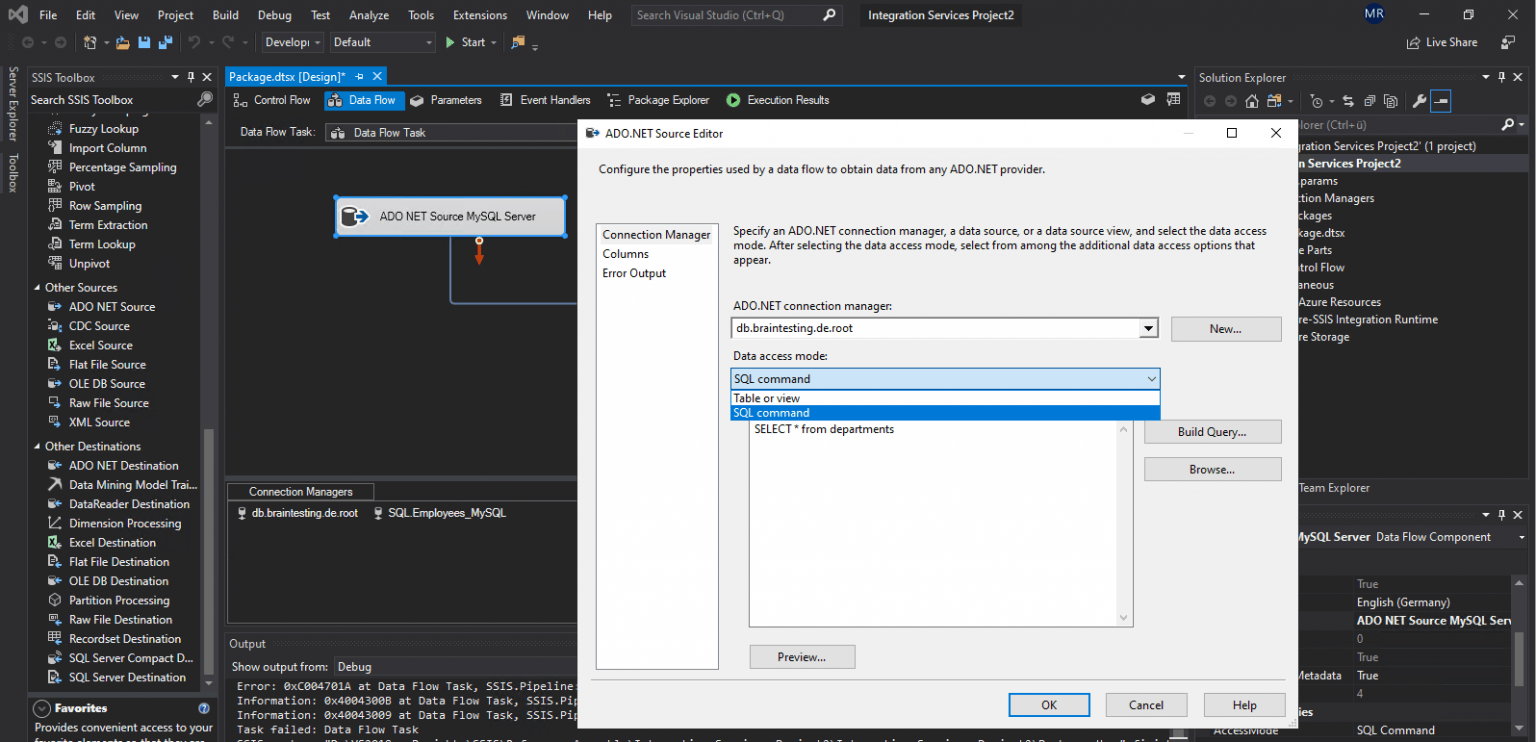Click Cancel in the ADO.NET Source Editor

1146,705
